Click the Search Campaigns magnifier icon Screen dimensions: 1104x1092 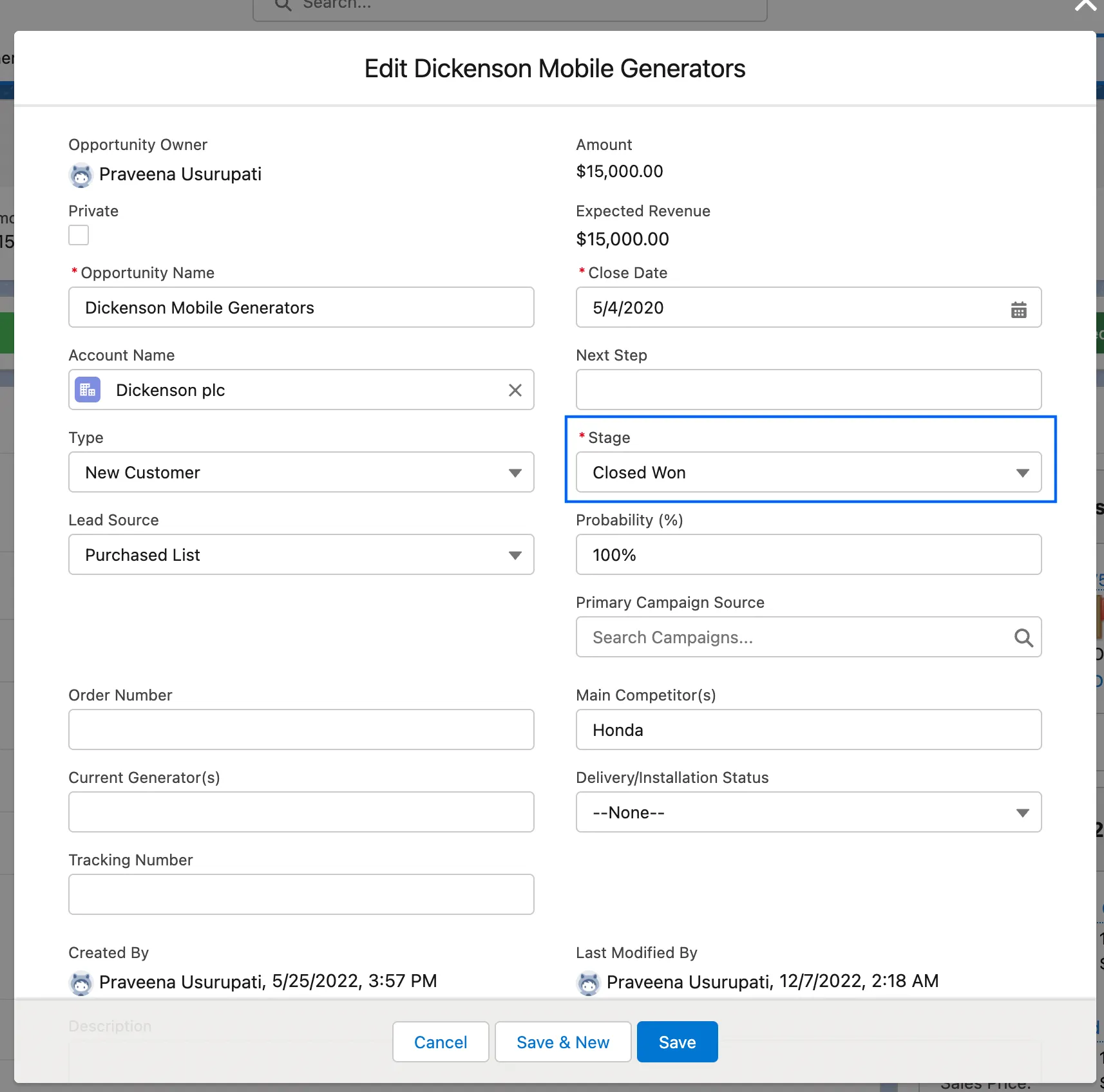pos(1023,637)
